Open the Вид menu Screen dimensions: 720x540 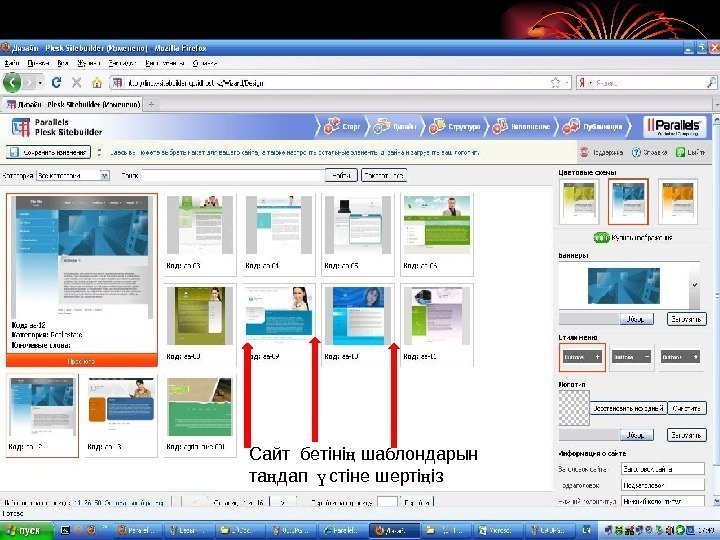pos(63,63)
